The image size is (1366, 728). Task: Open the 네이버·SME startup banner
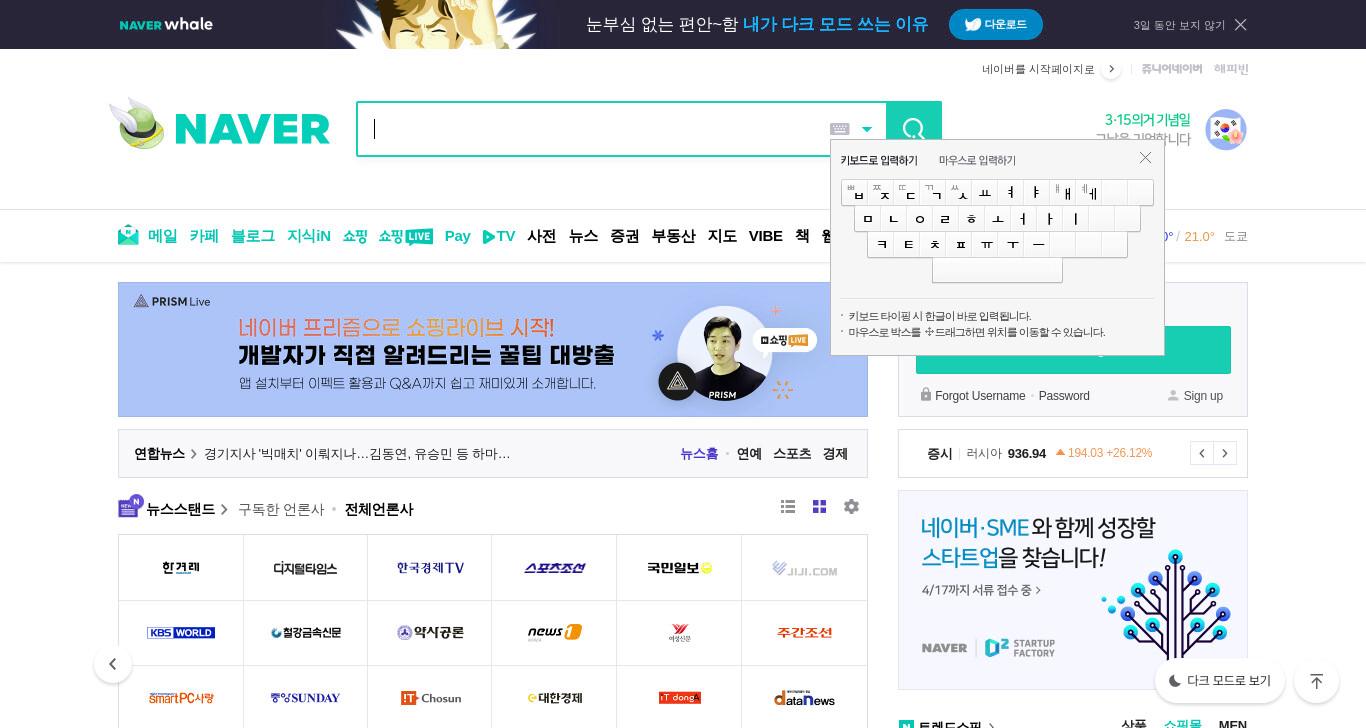(x=1073, y=590)
